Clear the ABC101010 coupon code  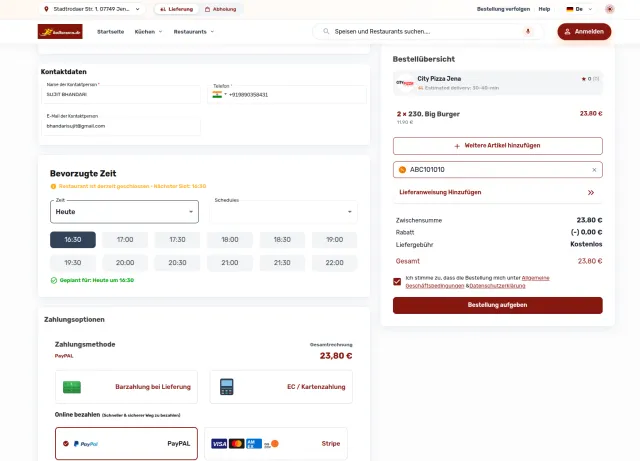coord(594,170)
